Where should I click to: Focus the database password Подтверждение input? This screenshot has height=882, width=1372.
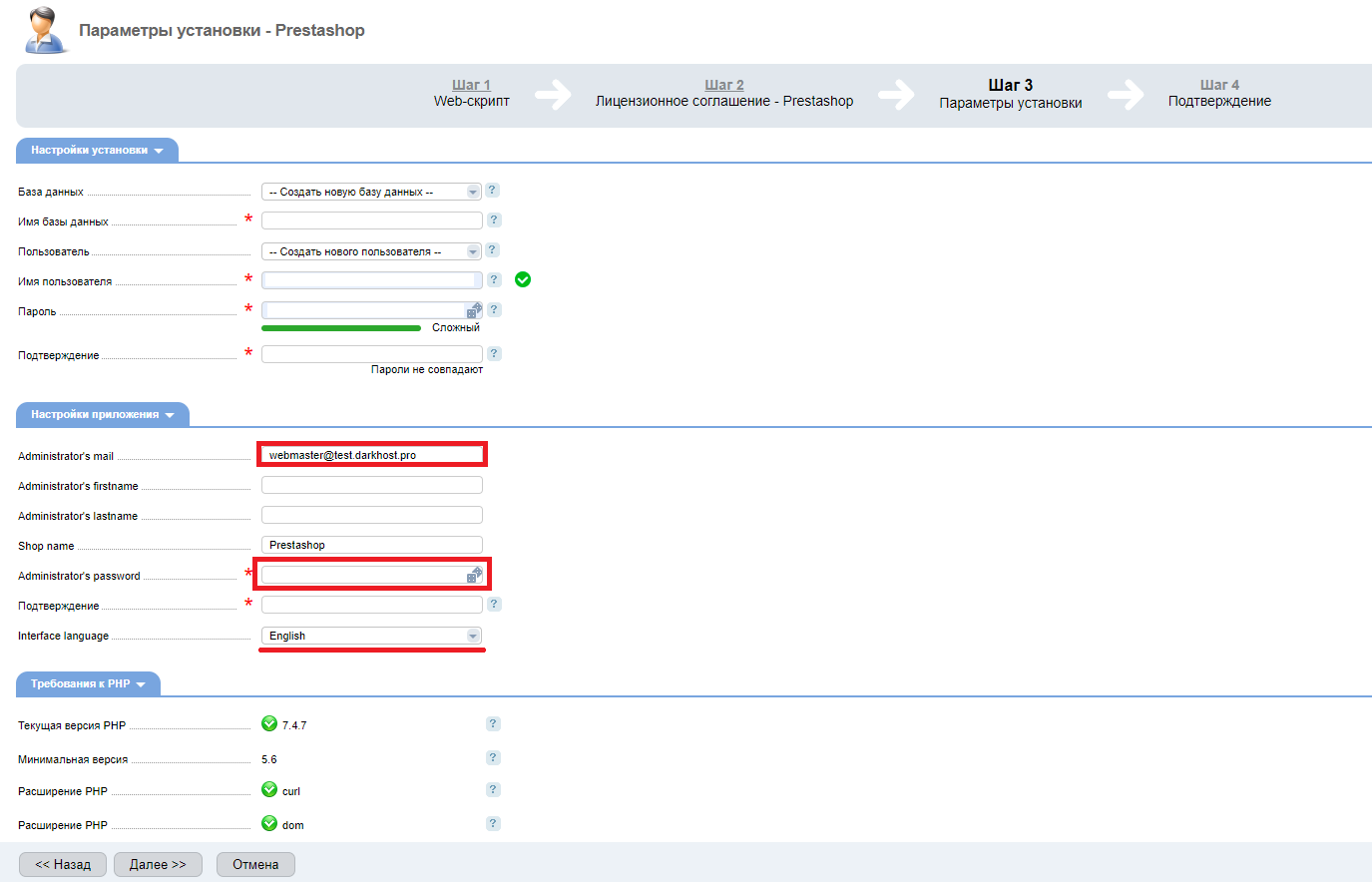[x=372, y=354]
